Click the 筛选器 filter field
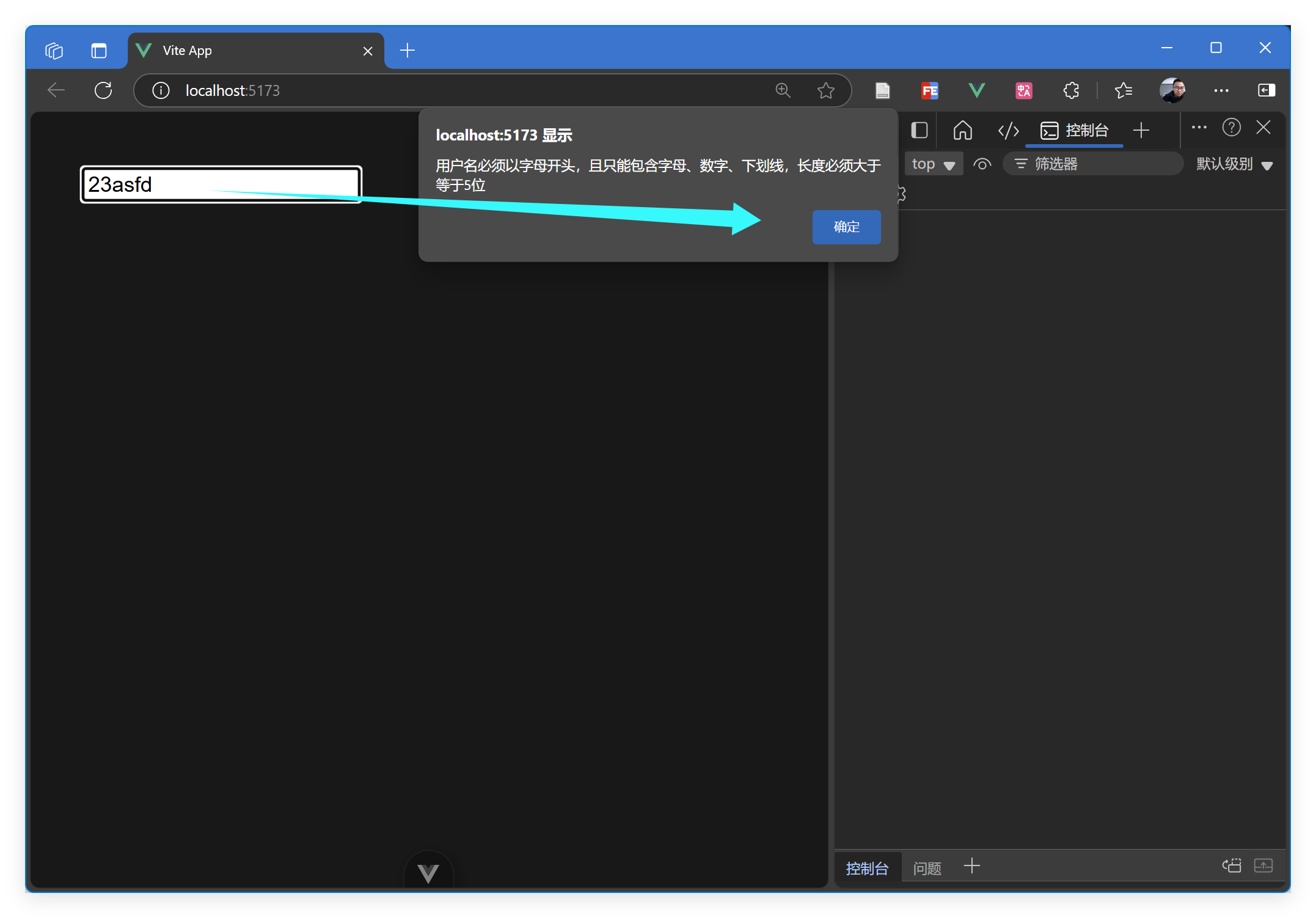The width and height of the screenshot is (1316, 918). pyautogui.click(x=1092, y=164)
